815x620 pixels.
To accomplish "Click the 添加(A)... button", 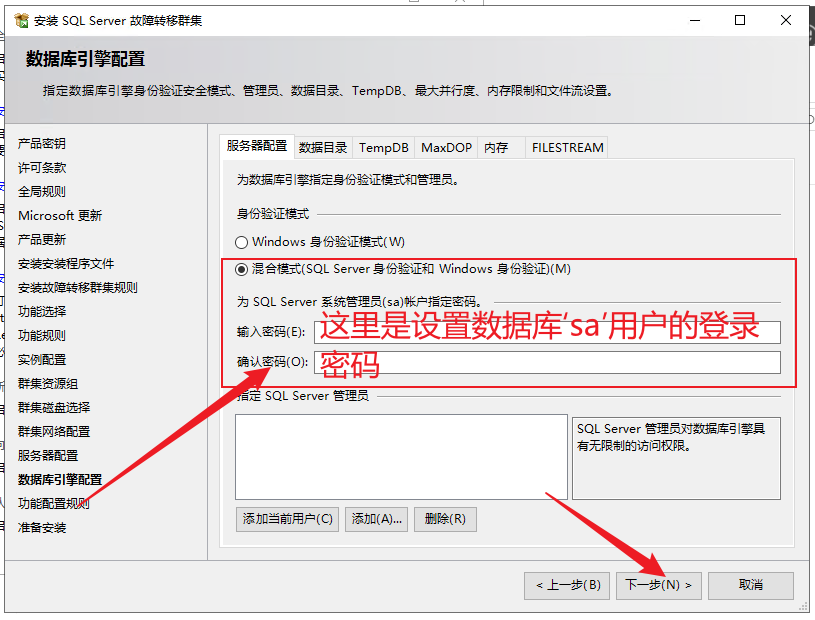I will pos(376,519).
